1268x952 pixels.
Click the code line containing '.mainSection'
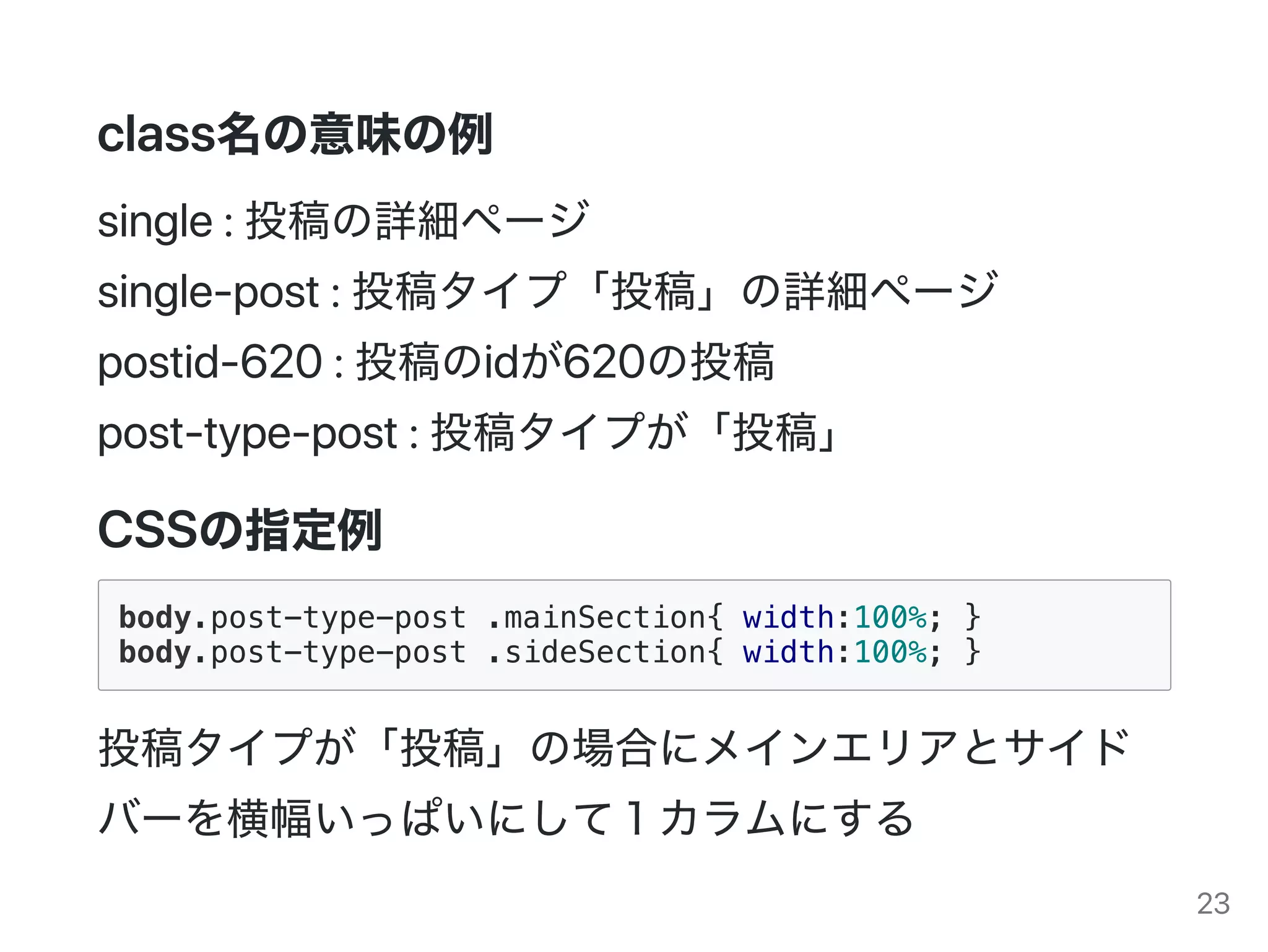550,617
